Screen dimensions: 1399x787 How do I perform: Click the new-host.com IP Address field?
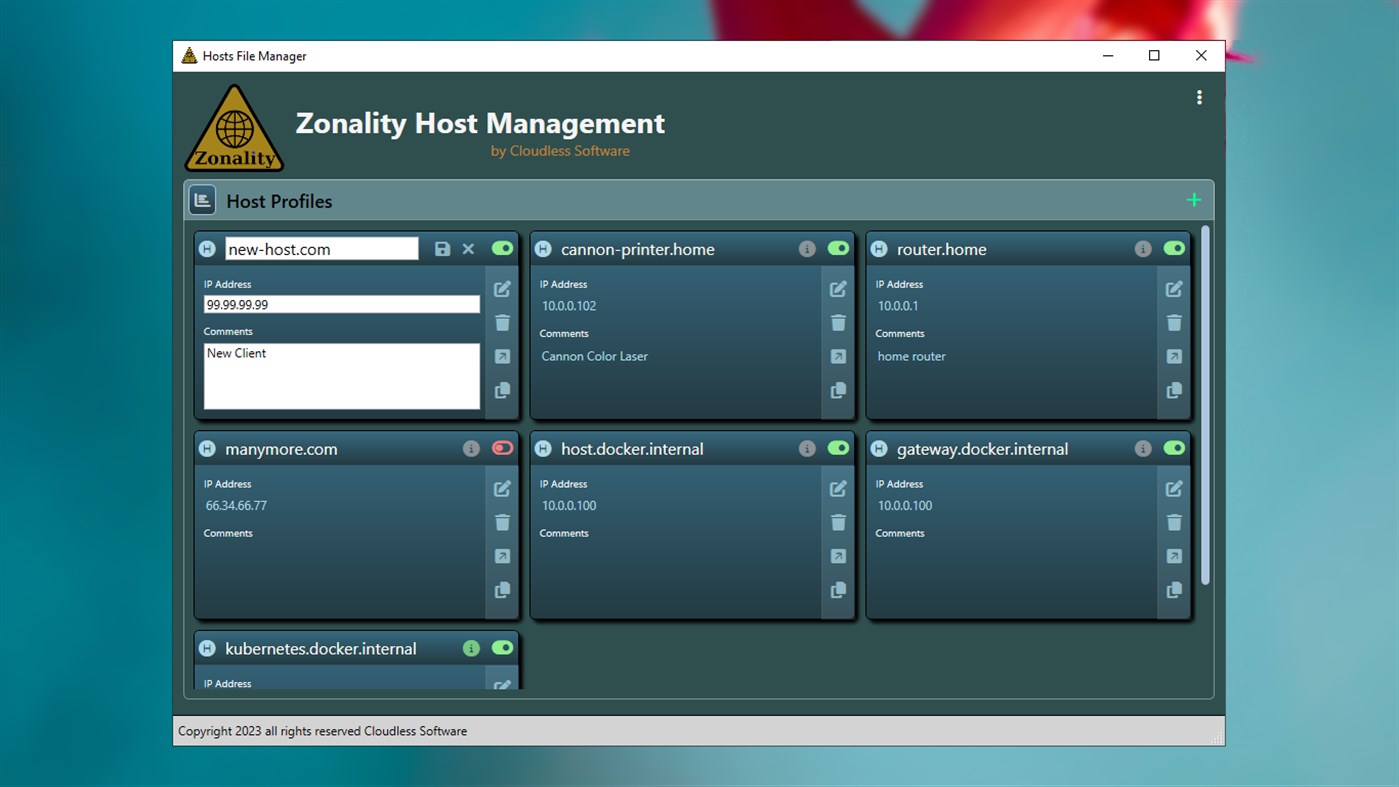coord(341,305)
